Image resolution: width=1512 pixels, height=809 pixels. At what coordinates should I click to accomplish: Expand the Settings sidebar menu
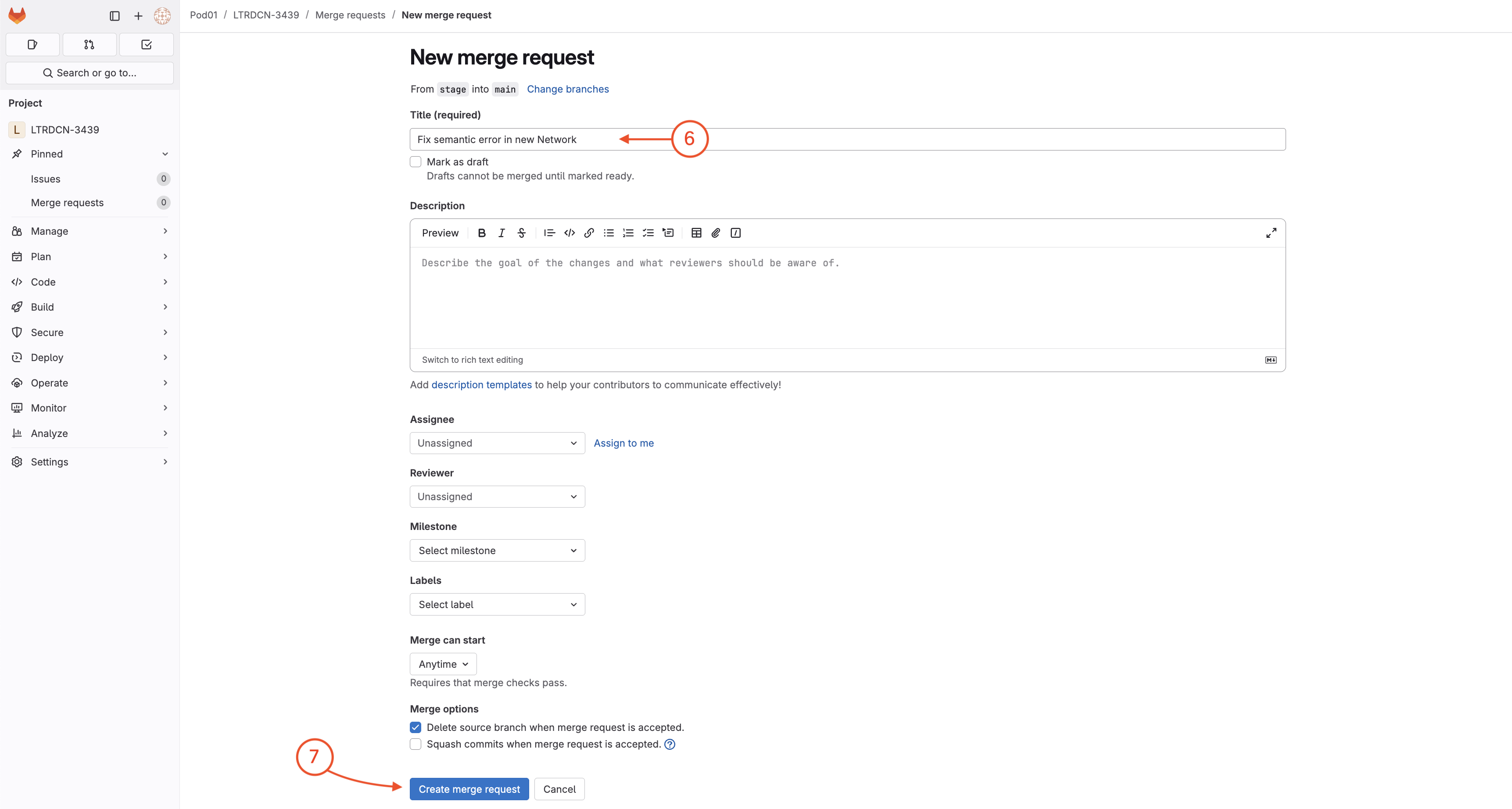tap(89, 462)
